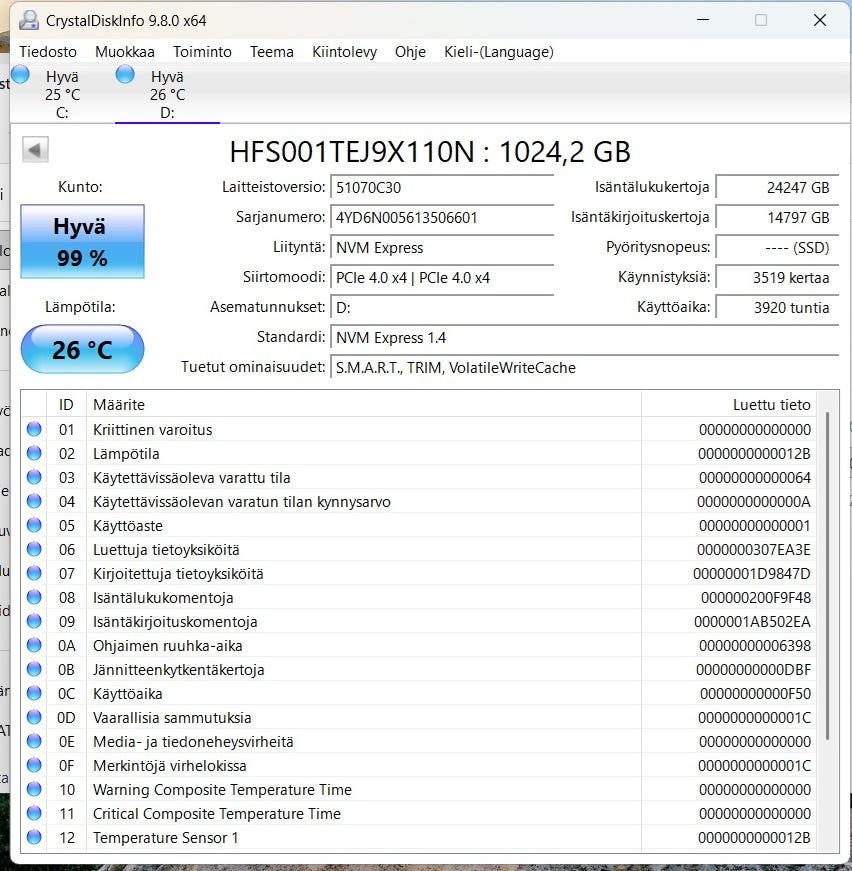Minimize the CrystalDiskInfo window
Viewport: 852px width, 871px height.
(x=703, y=20)
